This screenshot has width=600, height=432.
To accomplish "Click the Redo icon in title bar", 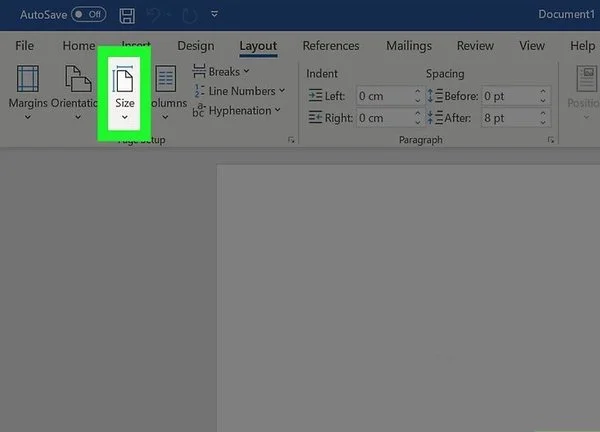I will pyautogui.click(x=189, y=16).
